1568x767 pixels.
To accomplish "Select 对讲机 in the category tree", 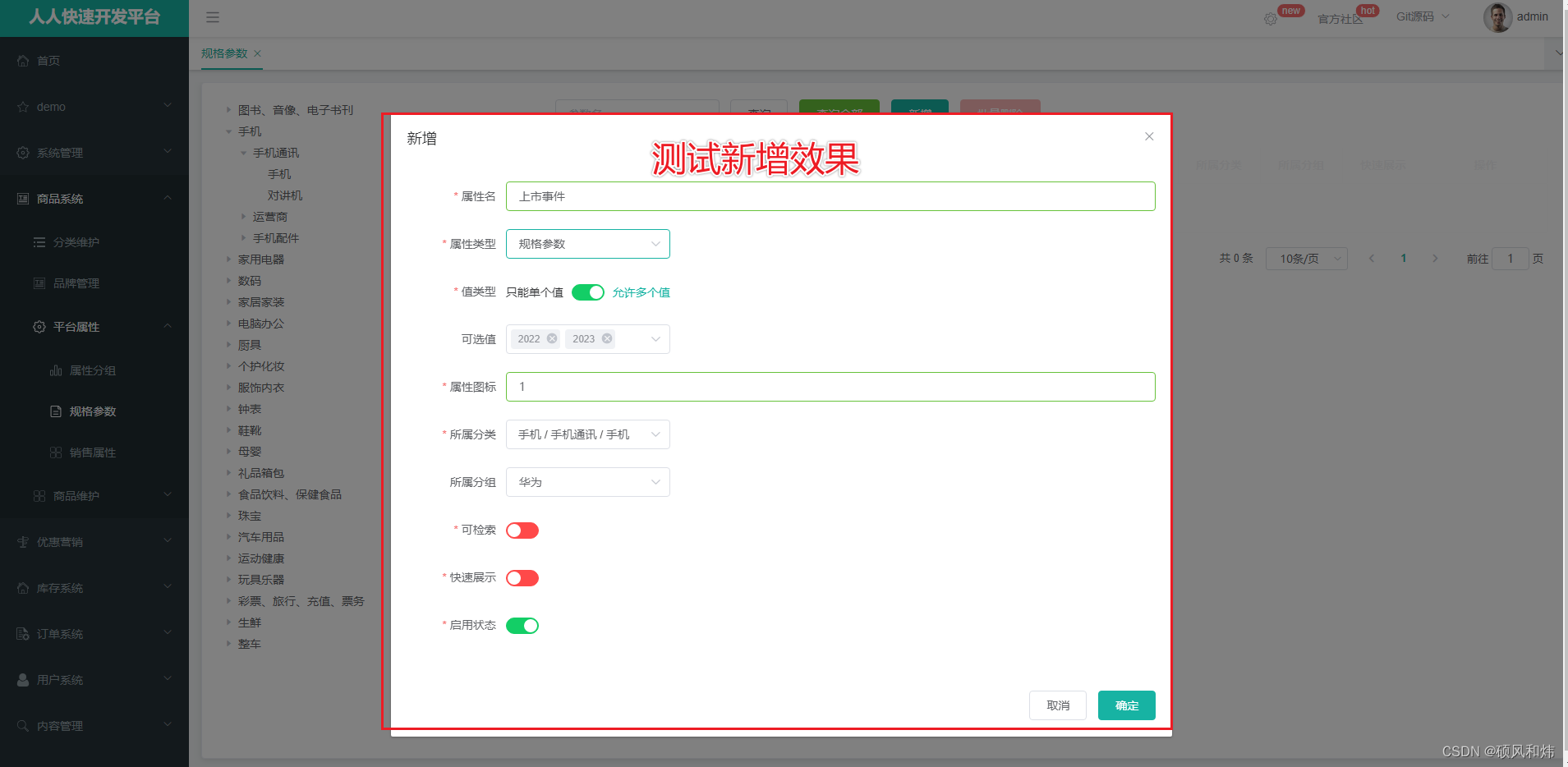I will (285, 195).
